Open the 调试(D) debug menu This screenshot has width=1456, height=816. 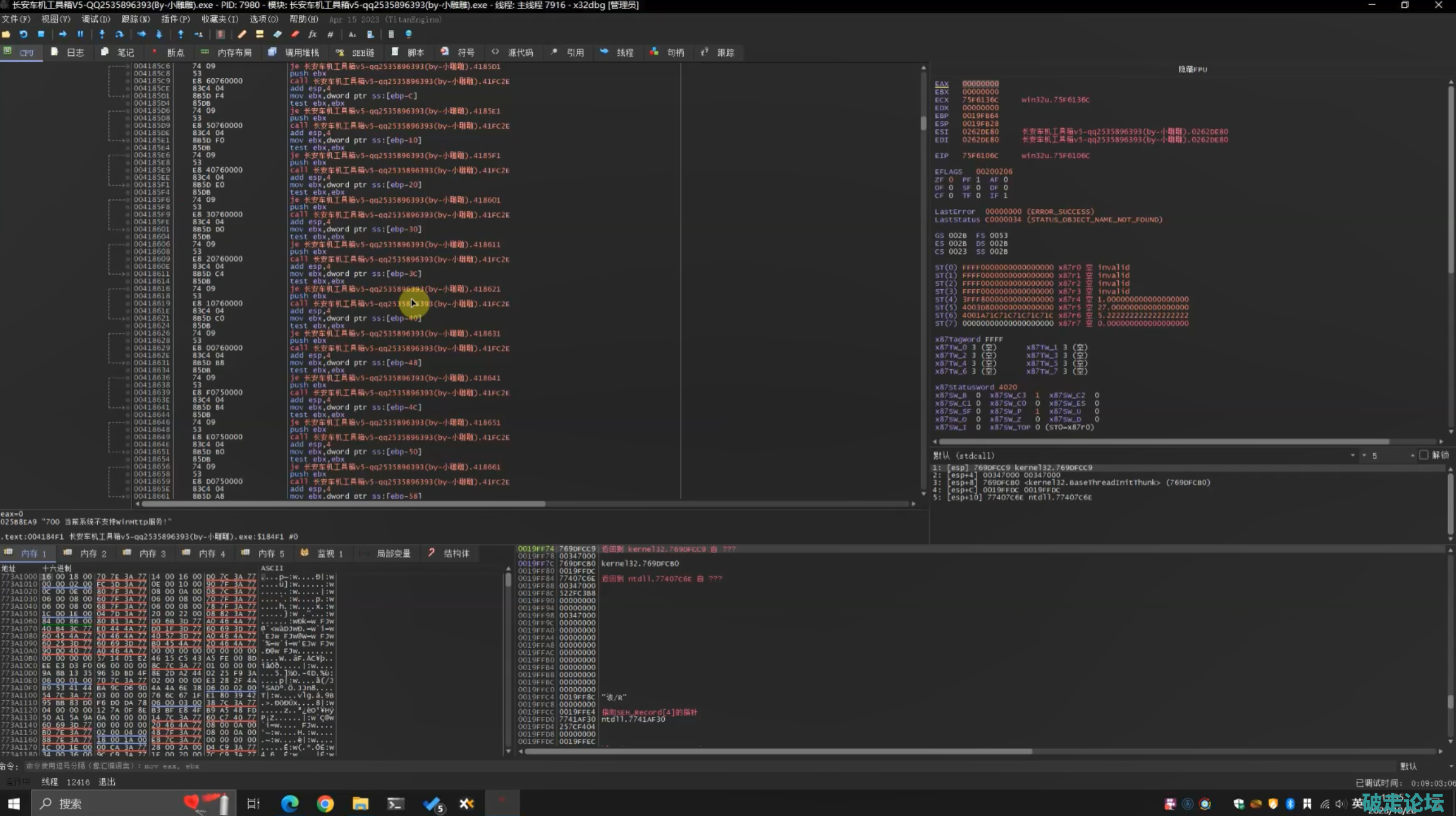pos(95,19)
